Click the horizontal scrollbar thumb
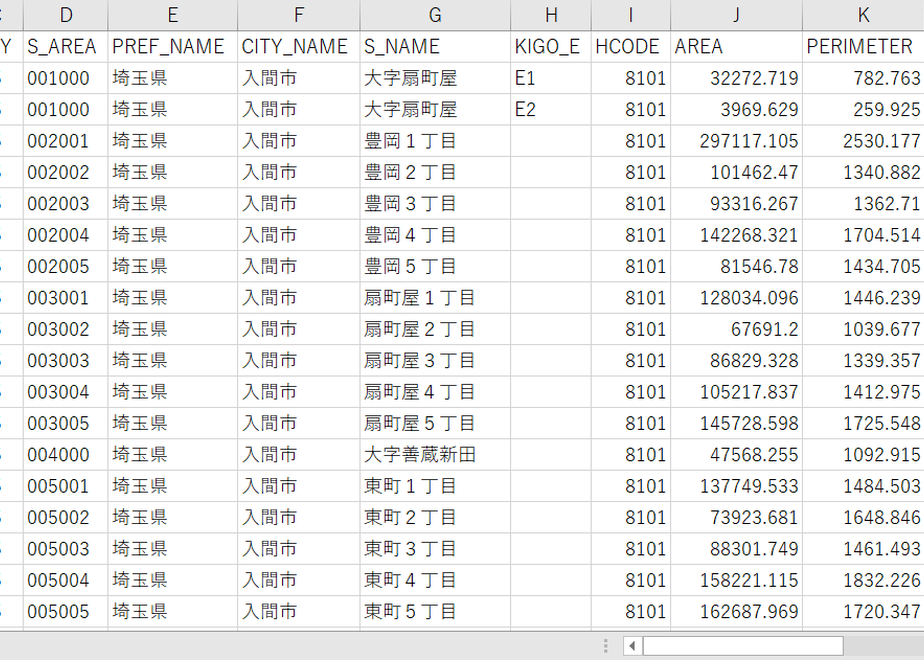The height and width of the screenshot is (660, 924). pos(742,646)
